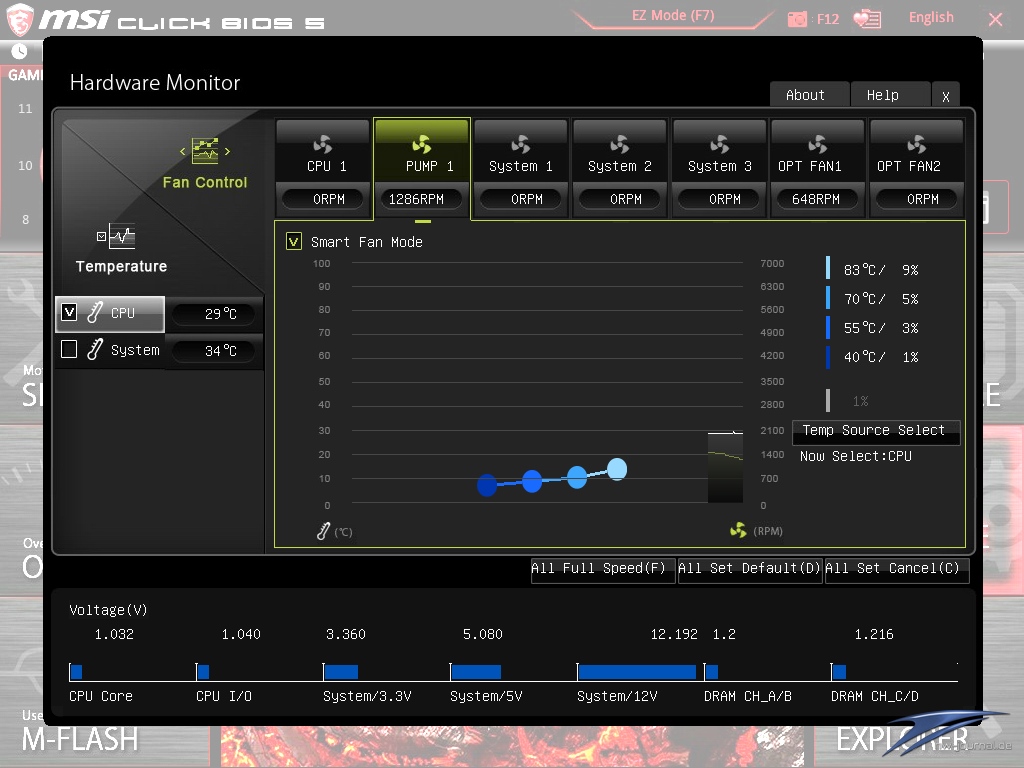This screenshot has height=768, width=1024.
Task: Select the 70°C / 5% curve marker
Action: click(x=828, y=298)
